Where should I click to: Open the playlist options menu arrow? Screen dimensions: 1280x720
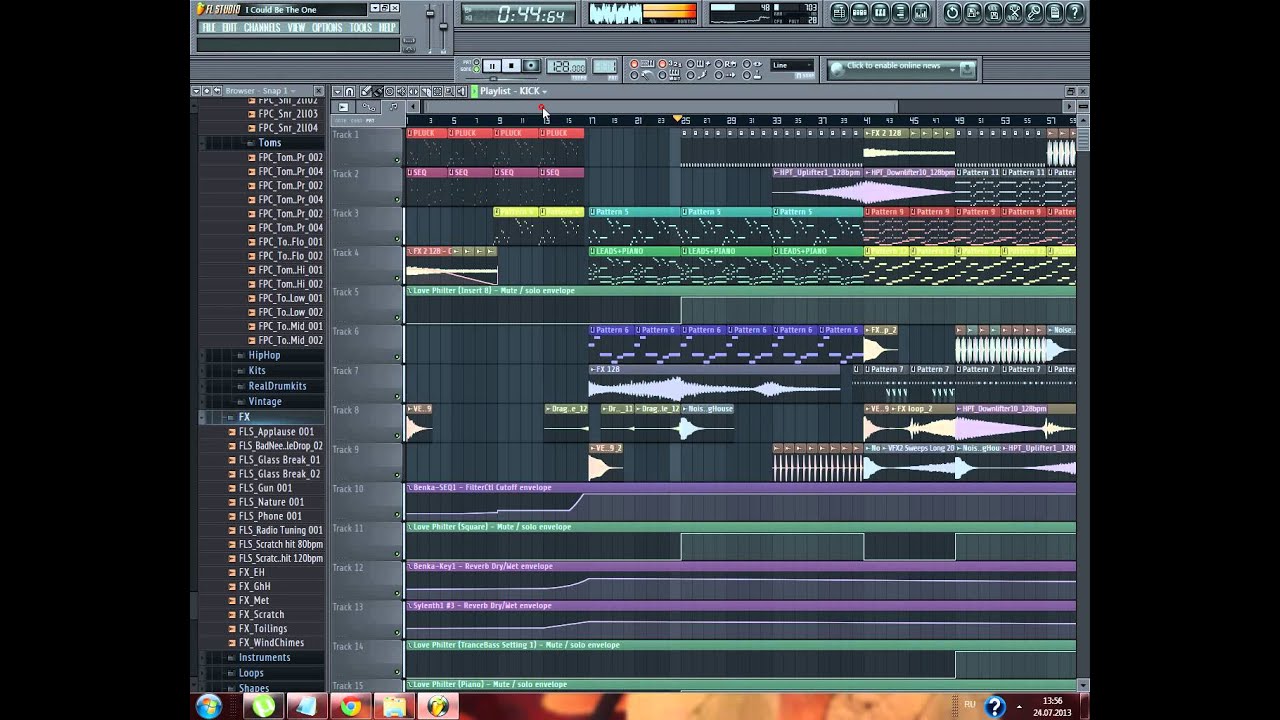point(337,91)
